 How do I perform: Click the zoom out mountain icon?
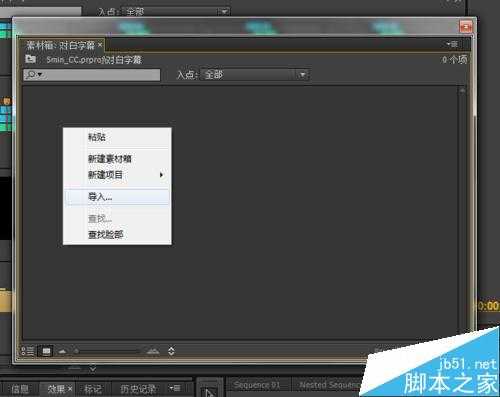coord(62,351)
